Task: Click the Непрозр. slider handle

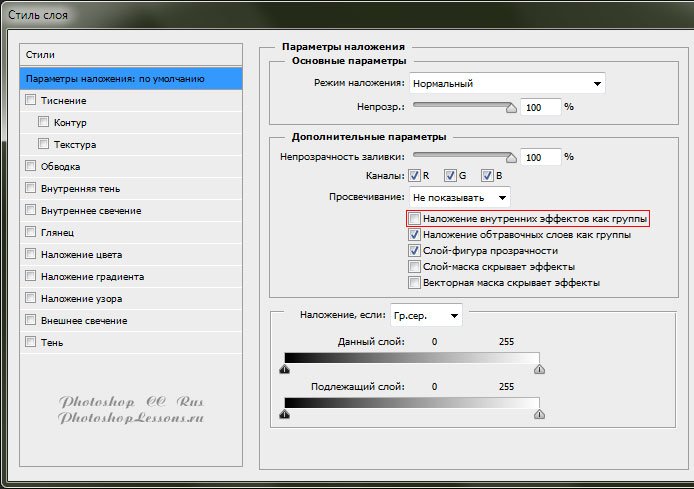Action: click(x=513, y=105)
